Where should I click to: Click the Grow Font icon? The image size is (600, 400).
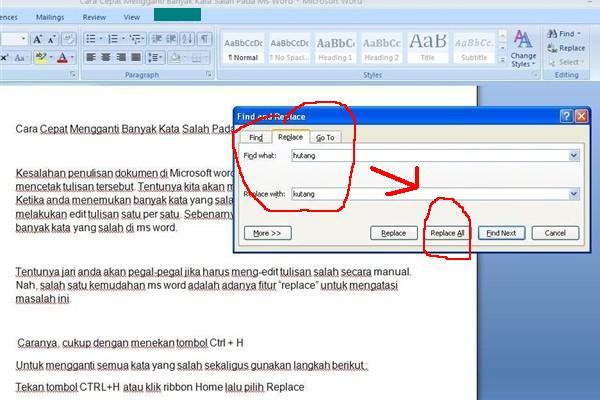point(37,39)
